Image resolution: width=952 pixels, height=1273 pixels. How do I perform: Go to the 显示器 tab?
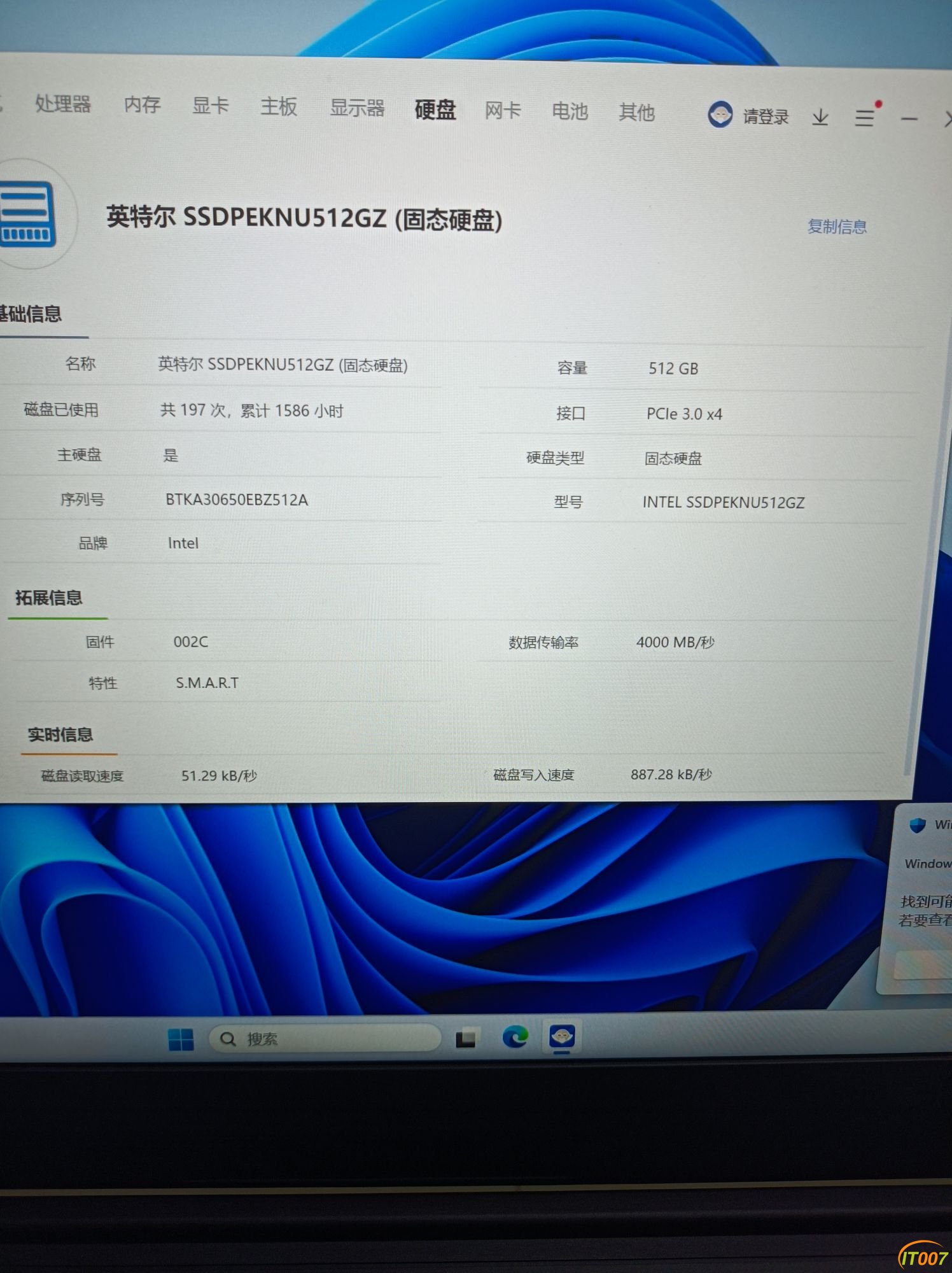[x=357, y=108]
